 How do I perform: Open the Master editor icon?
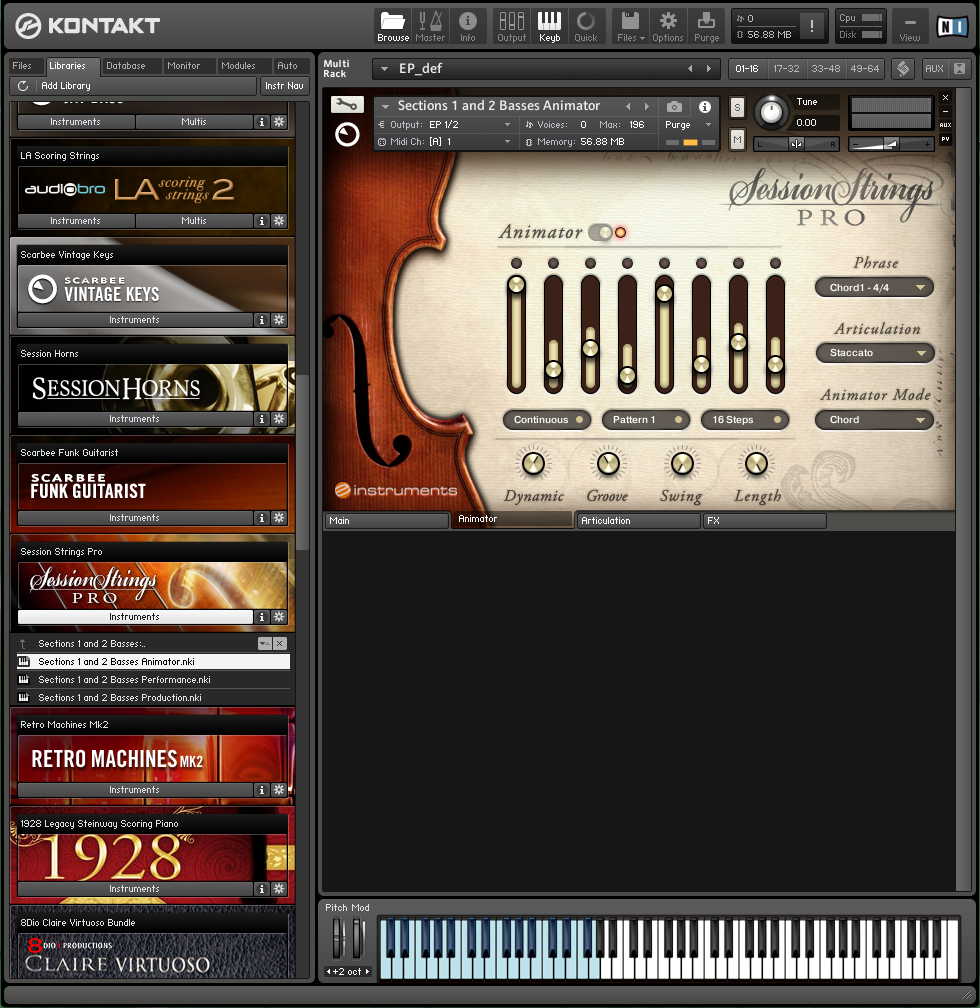(x=430, y=26)
